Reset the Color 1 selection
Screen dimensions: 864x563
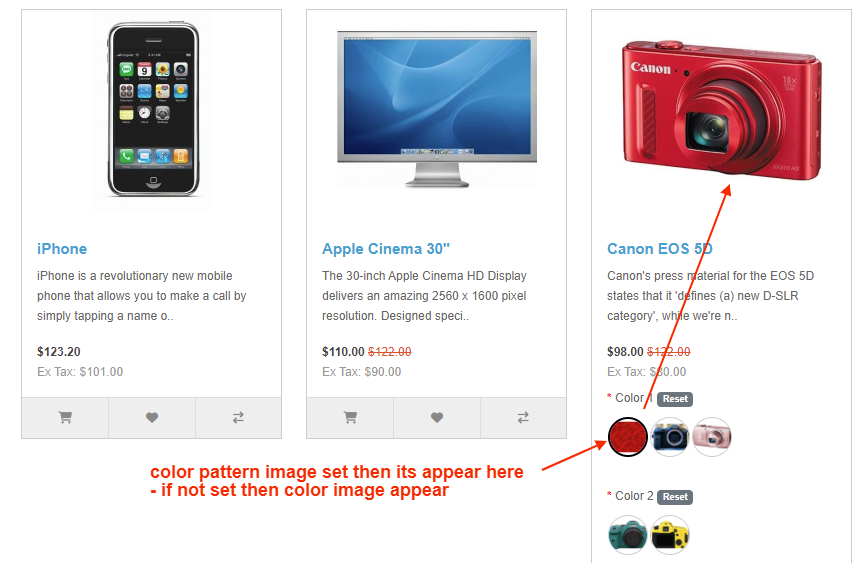tap(675, 399)
